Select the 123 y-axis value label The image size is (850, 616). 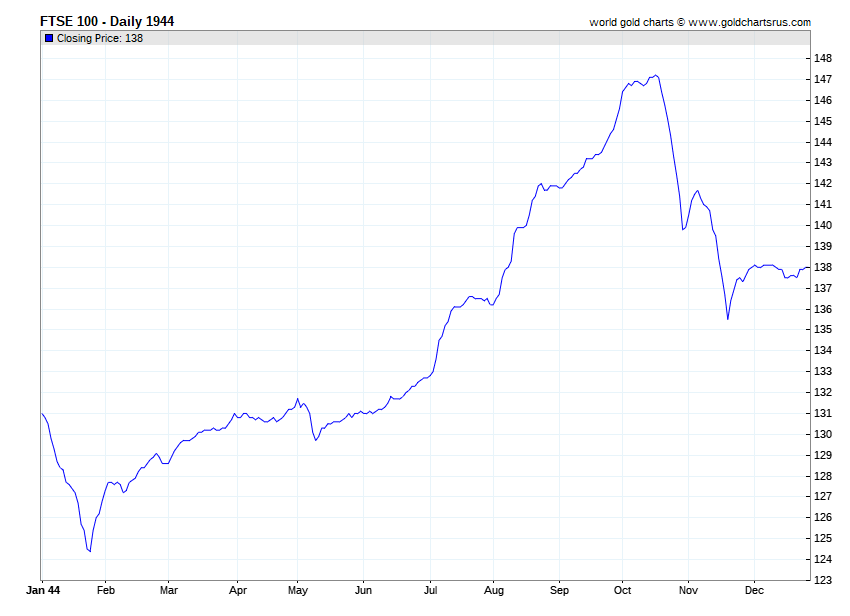pyautogui.click(x=823, y=580)
